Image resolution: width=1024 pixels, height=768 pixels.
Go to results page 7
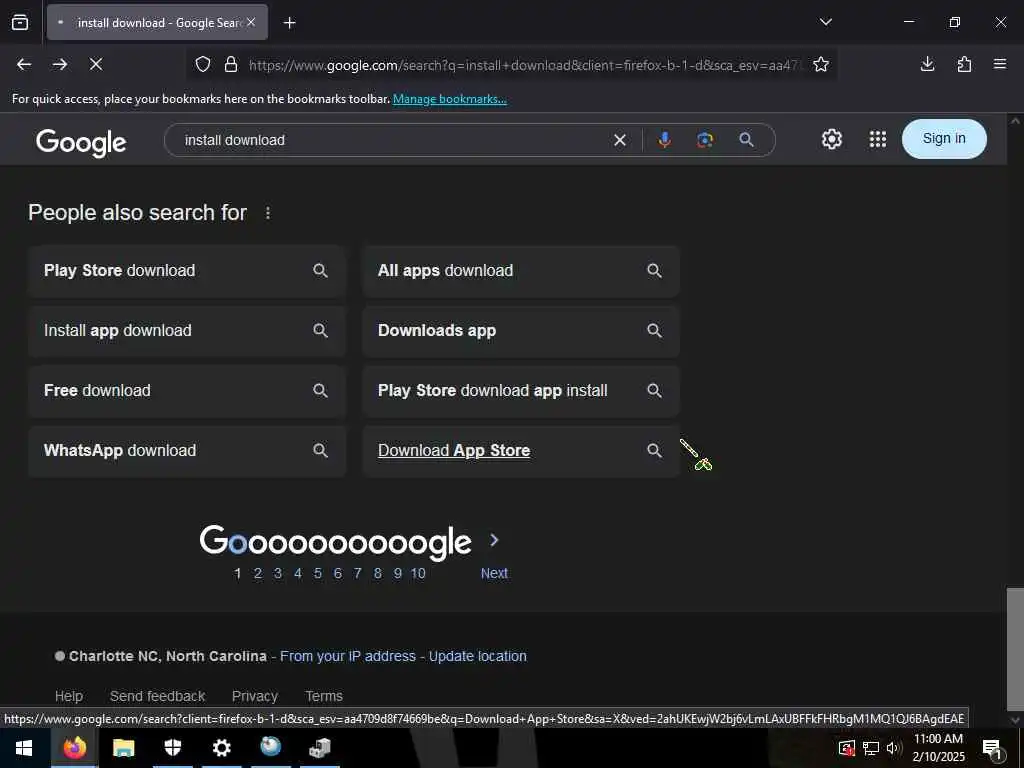[x=357, y=573]
